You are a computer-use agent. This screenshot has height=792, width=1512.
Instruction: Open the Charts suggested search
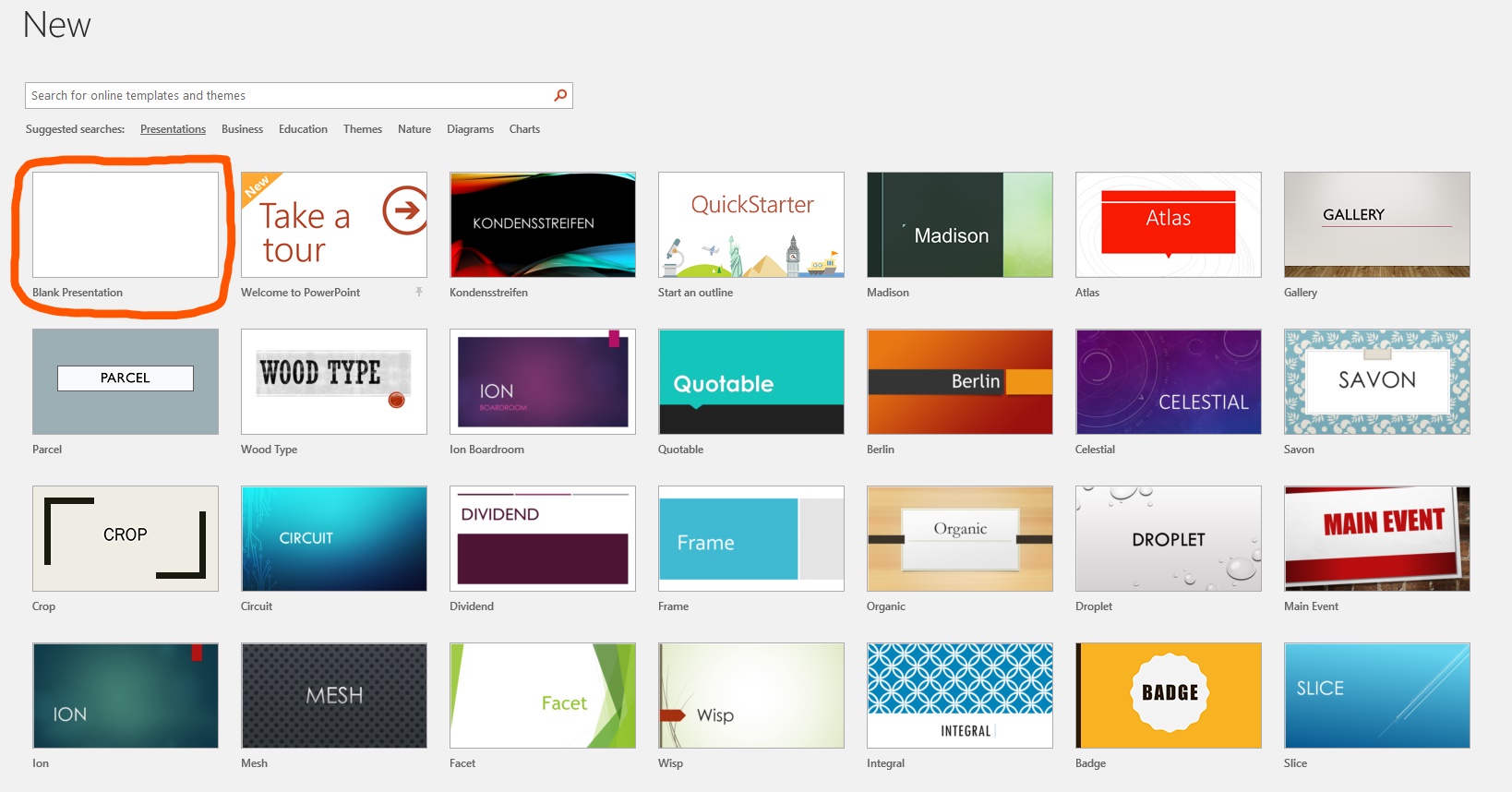pos(524,129)
